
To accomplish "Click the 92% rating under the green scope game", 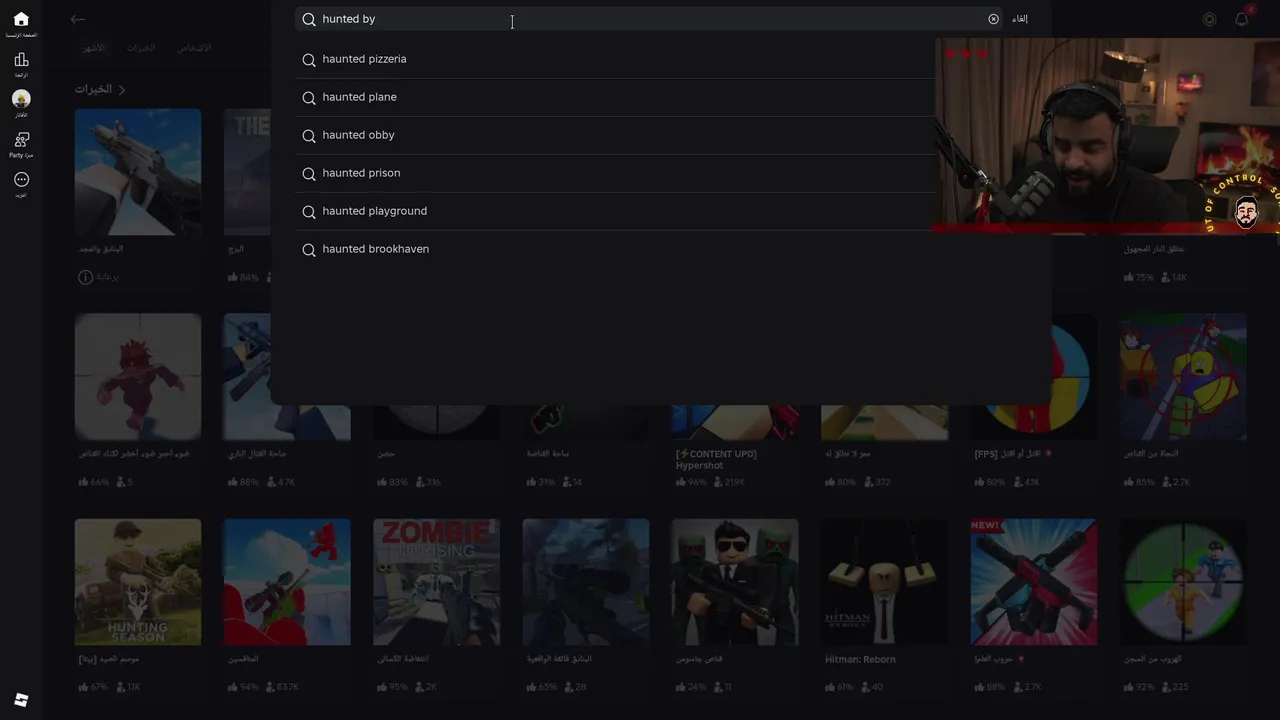I will (1139, 687).
